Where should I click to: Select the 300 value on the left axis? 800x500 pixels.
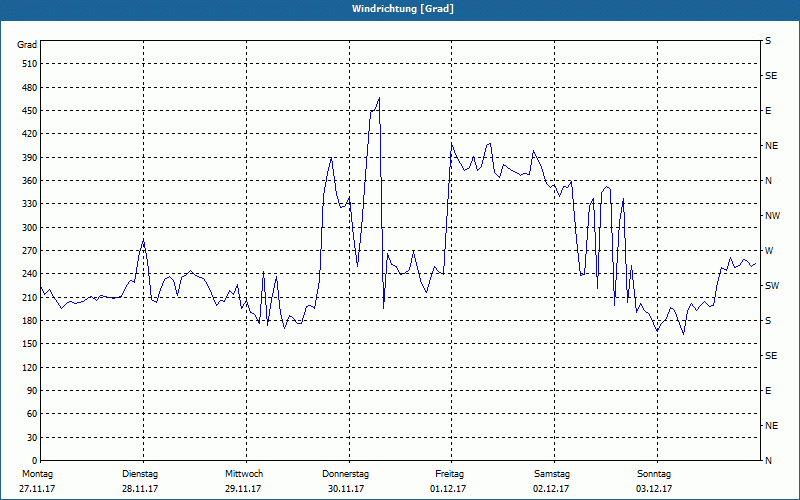click(x=30, y=228)
